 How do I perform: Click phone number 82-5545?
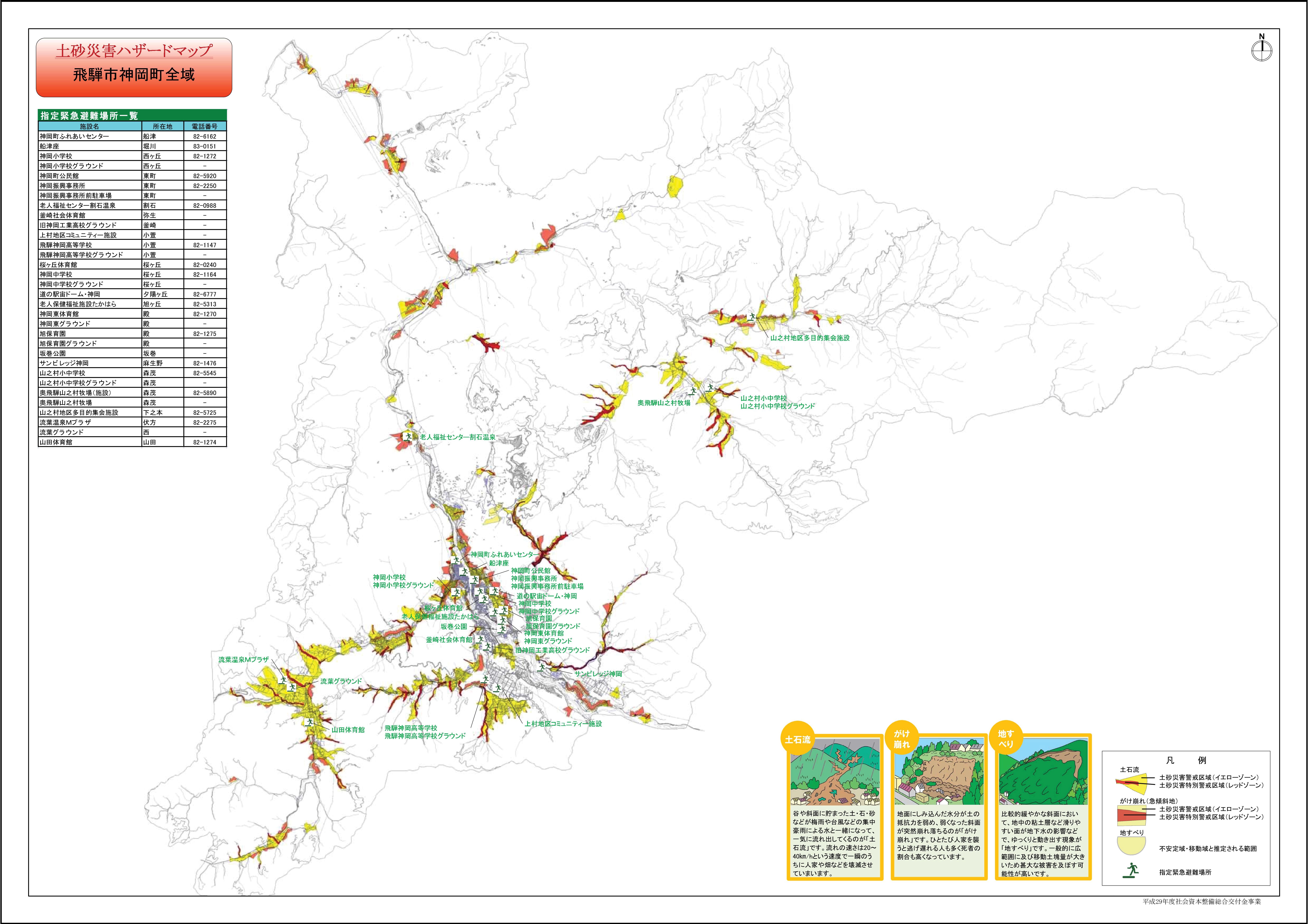(x=204, y=373)
